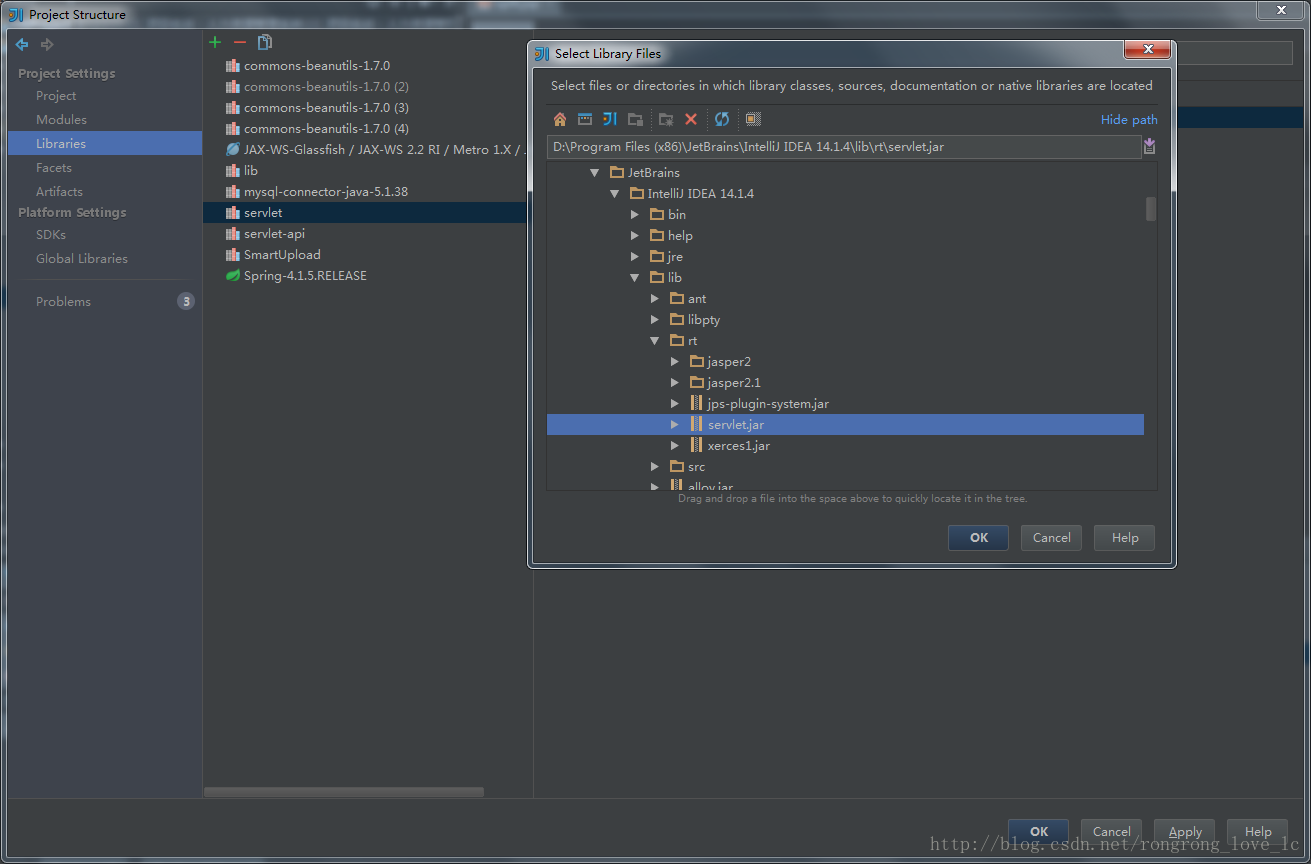Click the libpty folder icon
This screenshot has width=1311, height=864.
(x=677, y=320)
